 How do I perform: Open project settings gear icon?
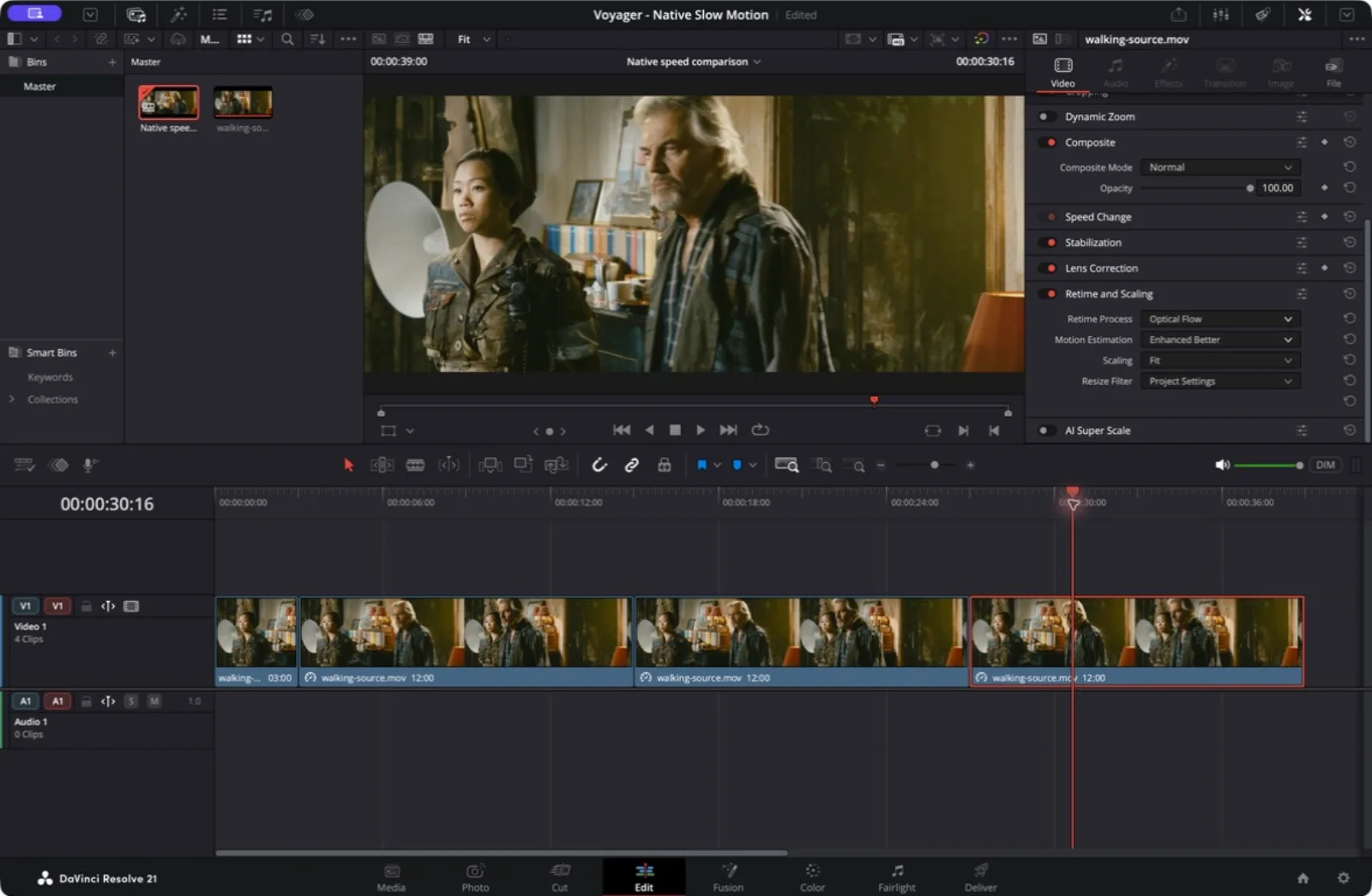click(1343, 878)
